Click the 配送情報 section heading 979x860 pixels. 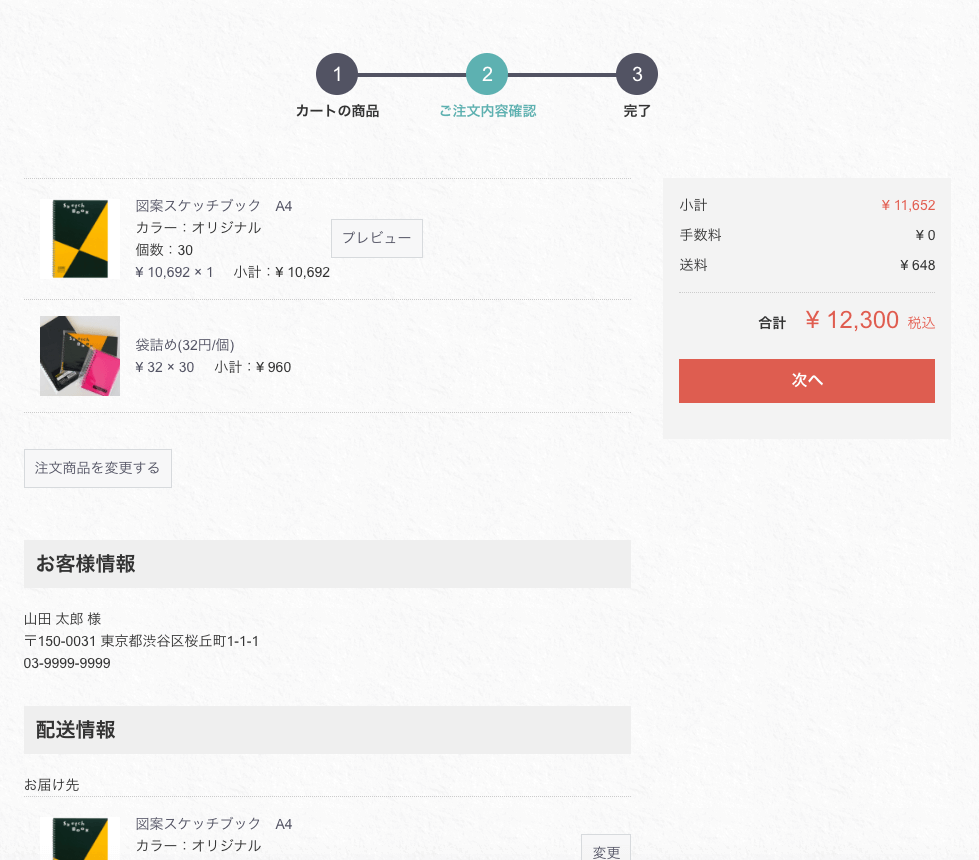coord(76,730)
